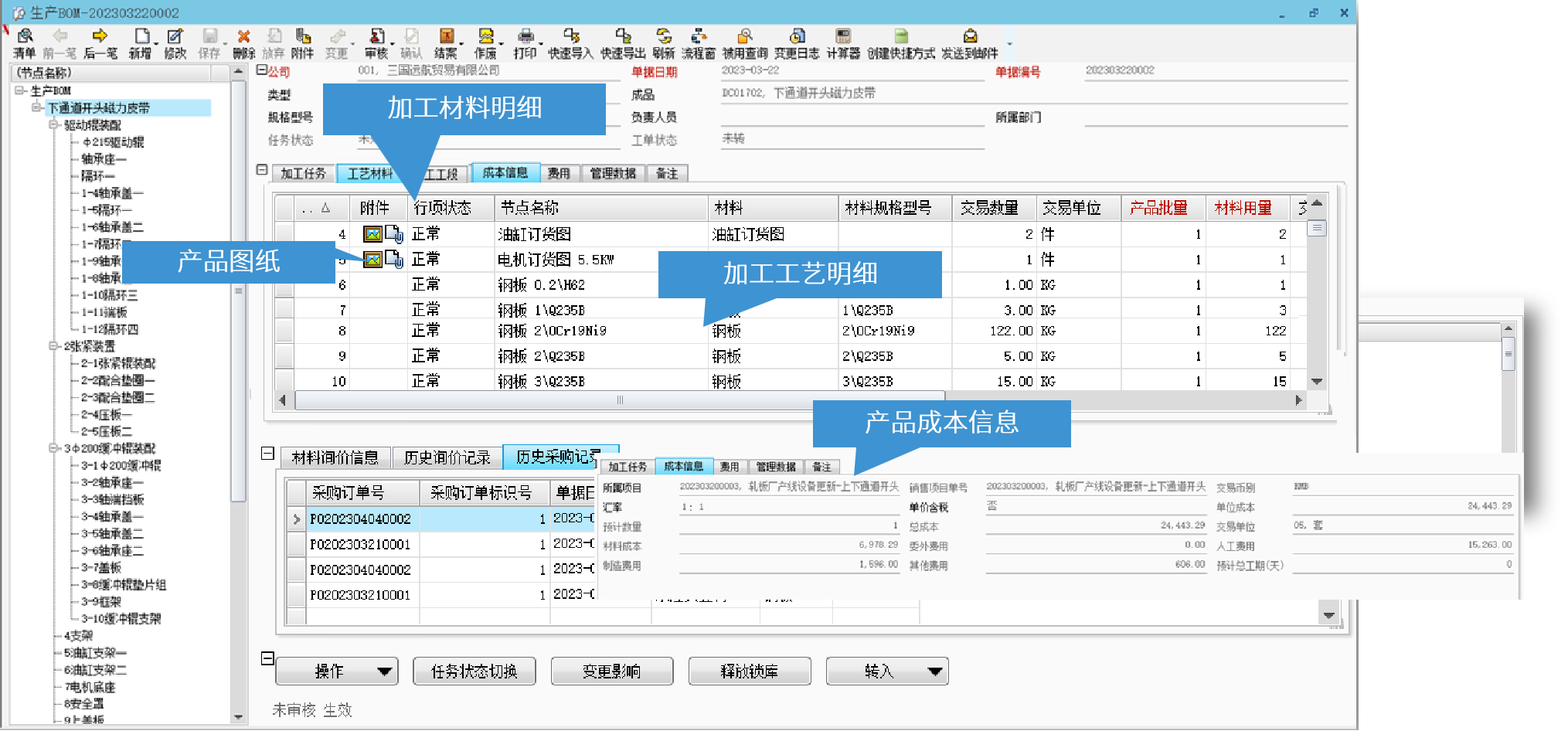The image size is (1568, 731).
Task: Collapse the 生产BOM root tree node
Action: click(x=19, y=90)
